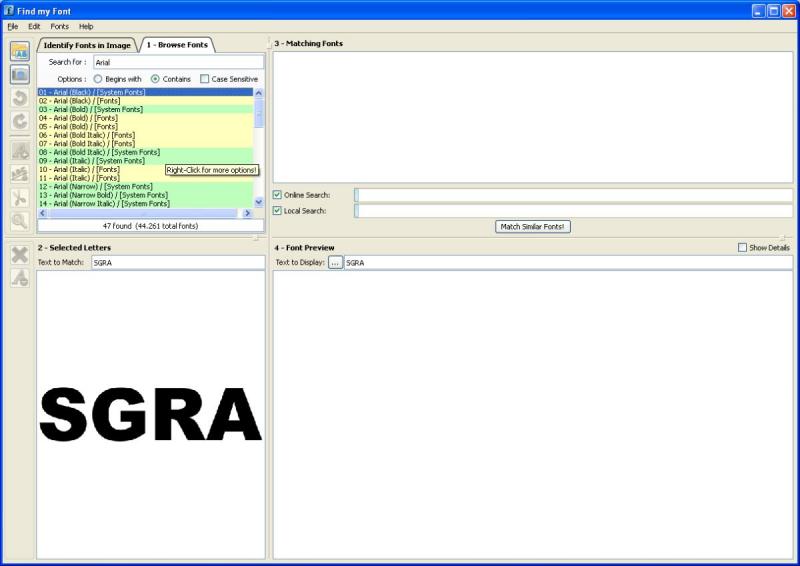Viewport: 800px width, 566px height.
Task: Select 14 - Arial (Narrow Italic) / [System Fonts]
Action: [x=145, y=204]
